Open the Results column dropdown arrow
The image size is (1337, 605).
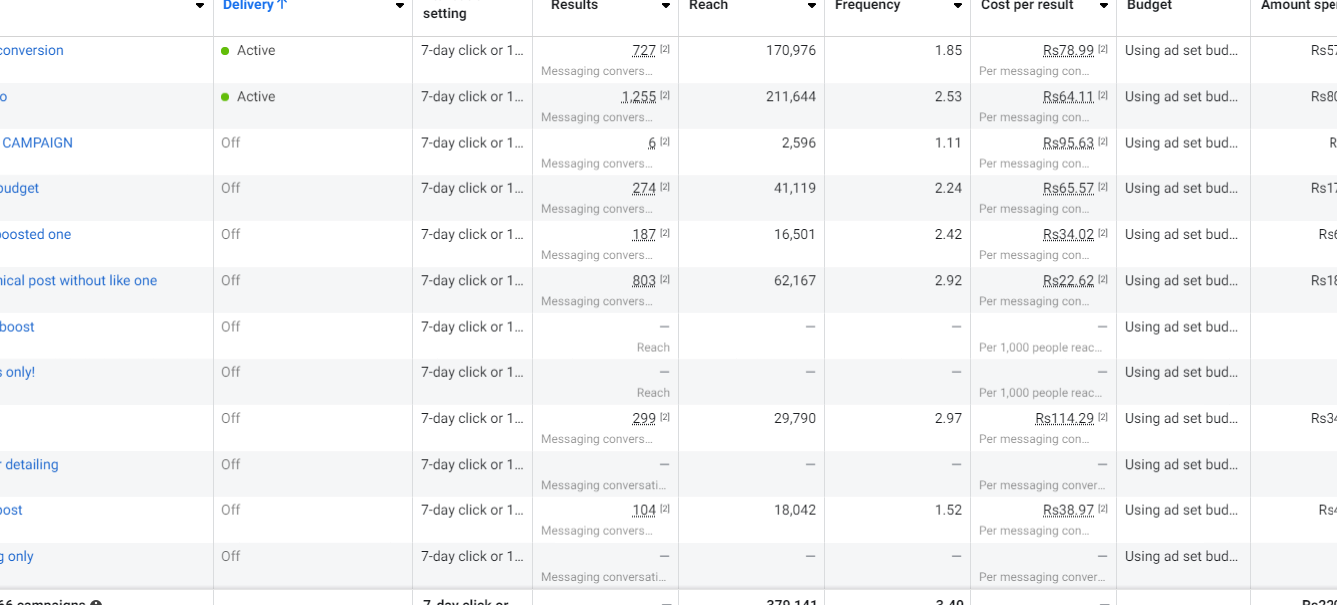[666, 6]
